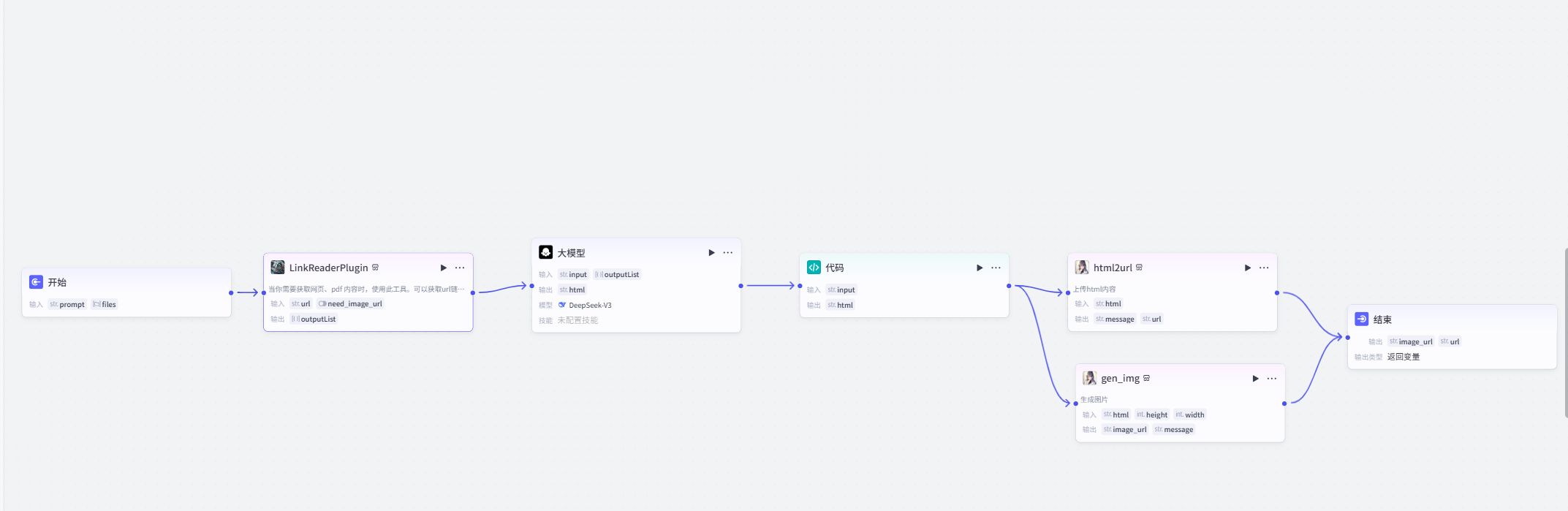Viewport: 1568px width, 511px height.
Task: Select the DeepSeek-V3 model label
Action: pos(589,306)
